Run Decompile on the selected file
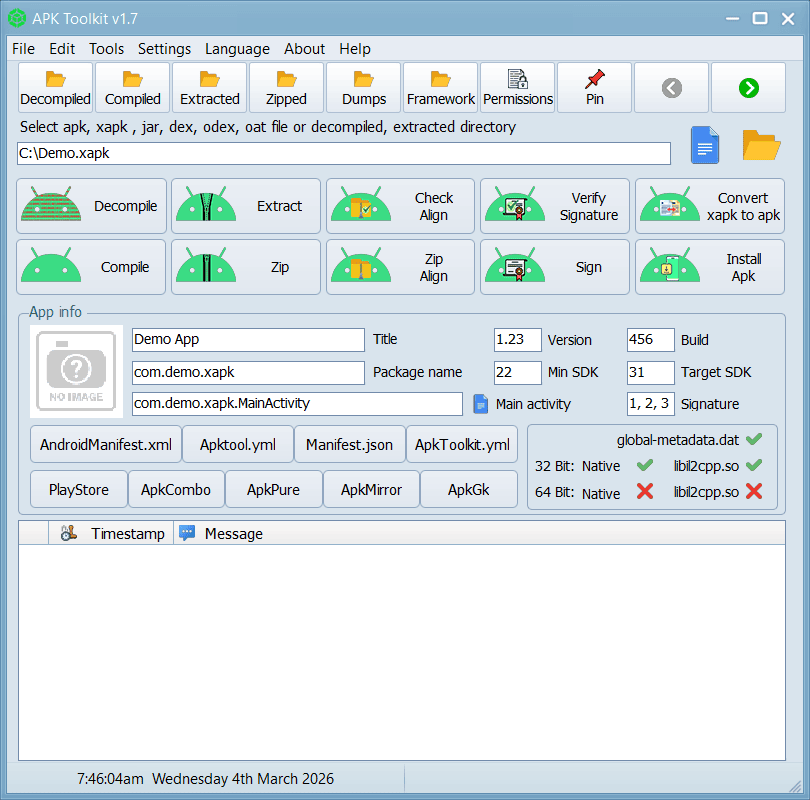This screenshot has height=800, width=810. [91, 206]
